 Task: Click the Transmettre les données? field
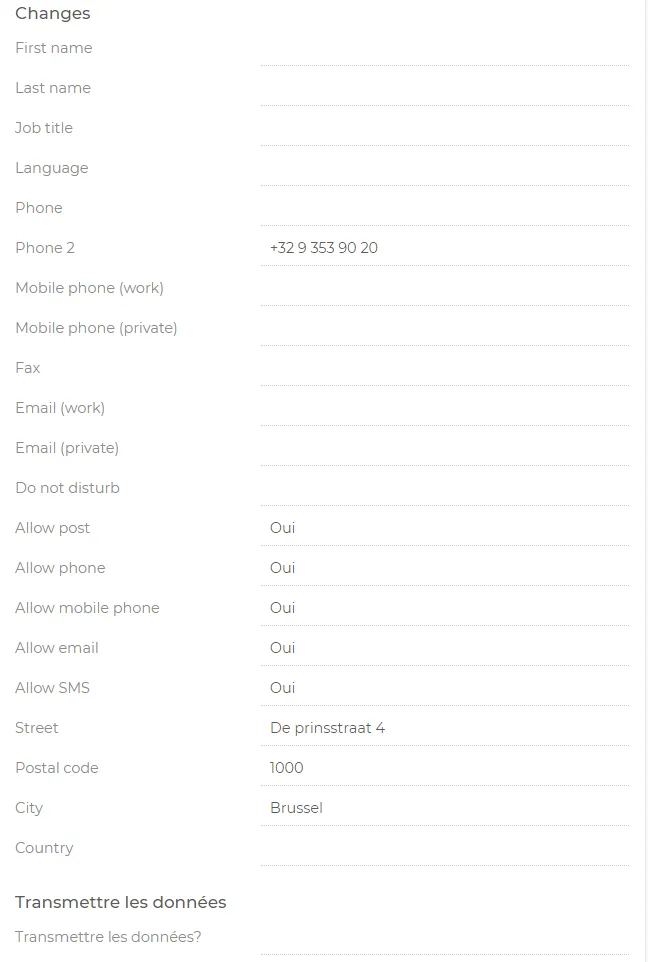pyautogui.click(x=445, y=937)
